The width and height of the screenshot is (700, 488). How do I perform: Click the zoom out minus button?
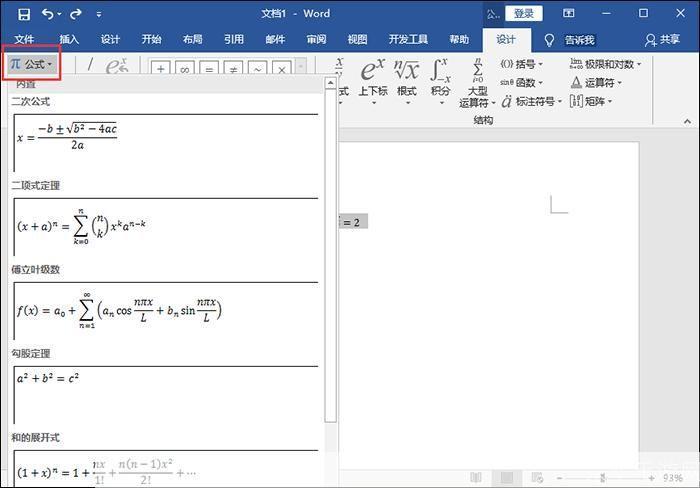point(559,478)
